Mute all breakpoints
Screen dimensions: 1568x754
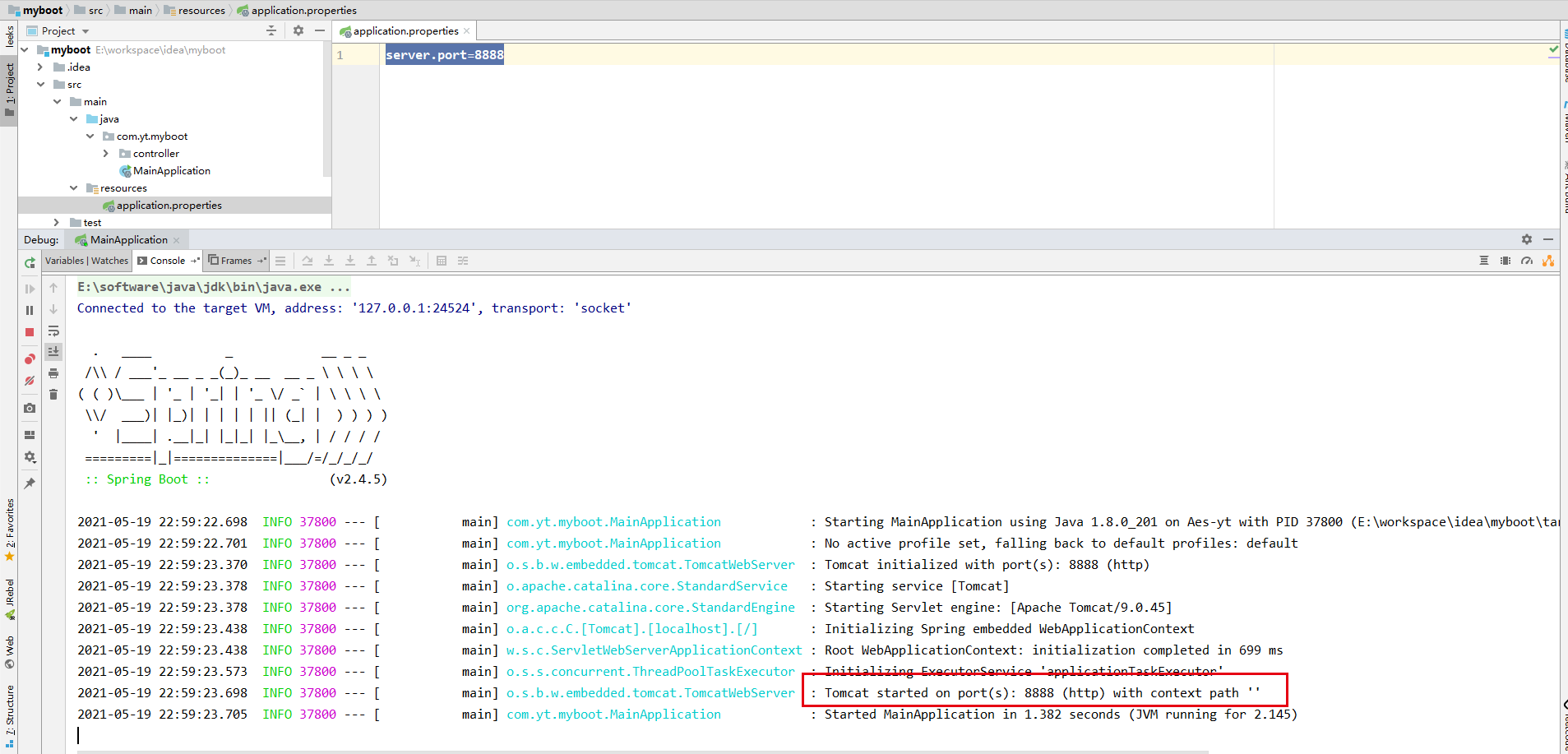pos(30,382)
